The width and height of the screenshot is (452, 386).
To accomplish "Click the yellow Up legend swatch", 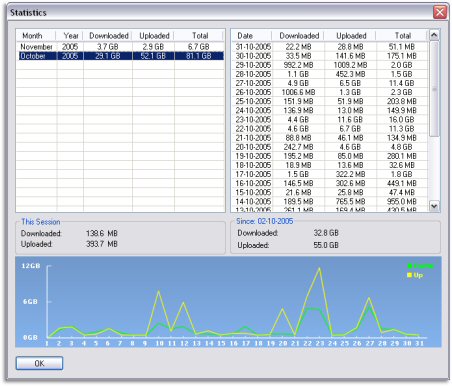I will (409, 275).
